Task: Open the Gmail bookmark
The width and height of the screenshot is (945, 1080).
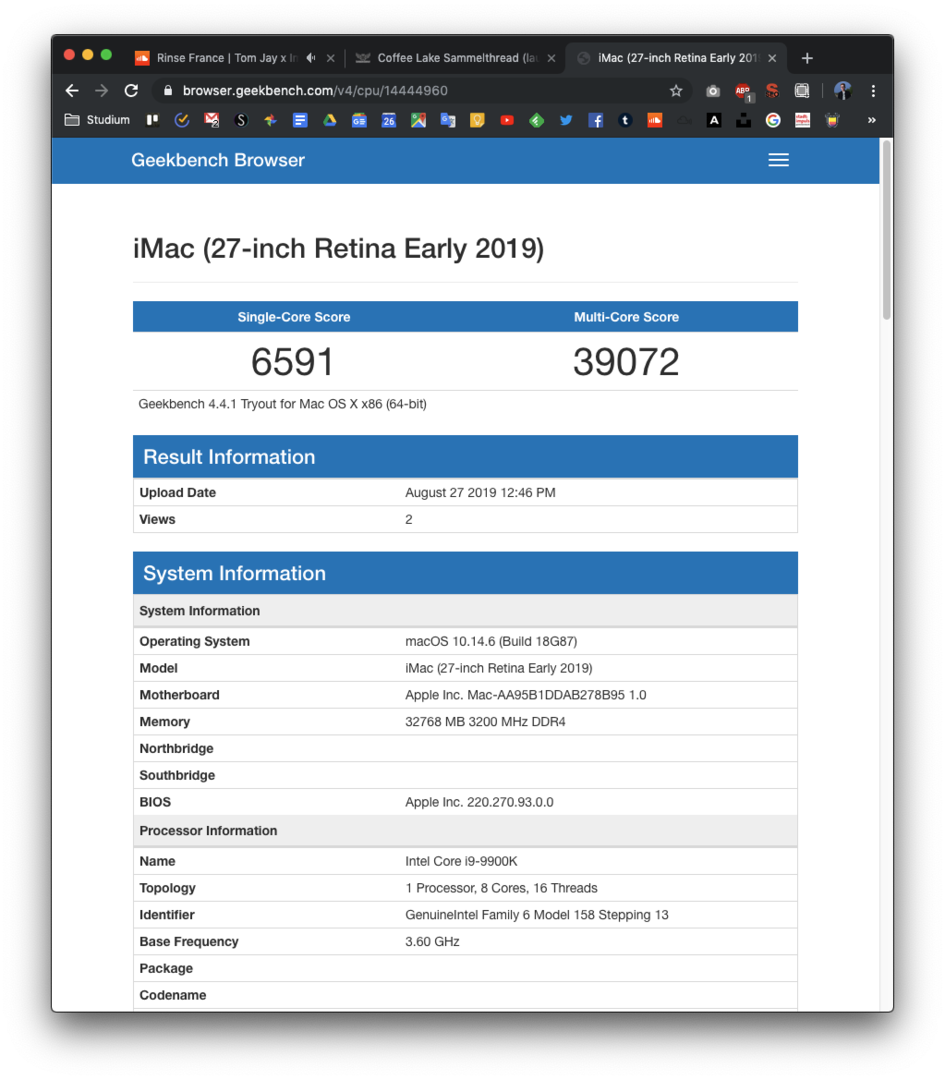Action: point(211,121)
